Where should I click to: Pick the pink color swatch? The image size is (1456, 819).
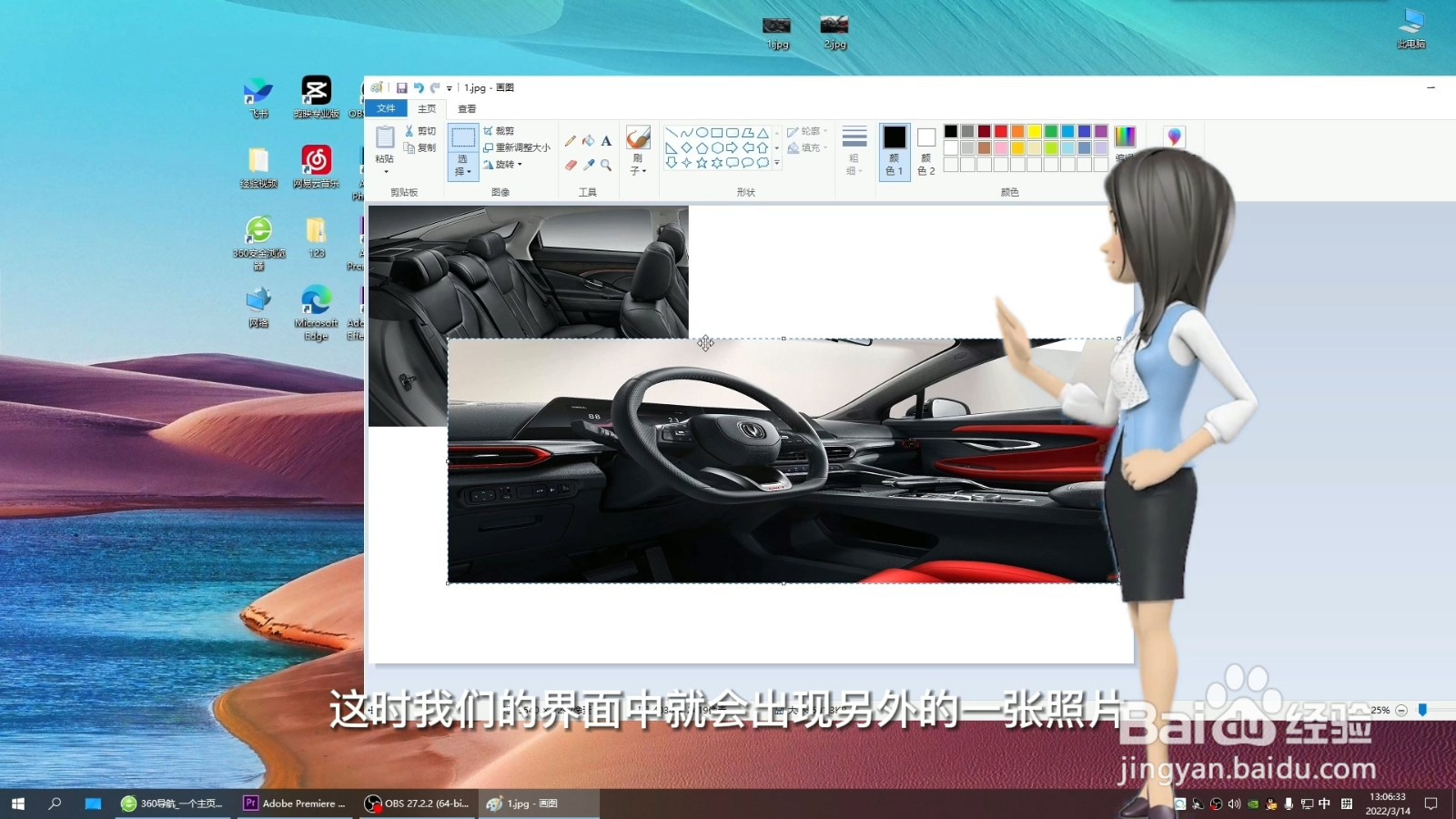point(1001,147)
